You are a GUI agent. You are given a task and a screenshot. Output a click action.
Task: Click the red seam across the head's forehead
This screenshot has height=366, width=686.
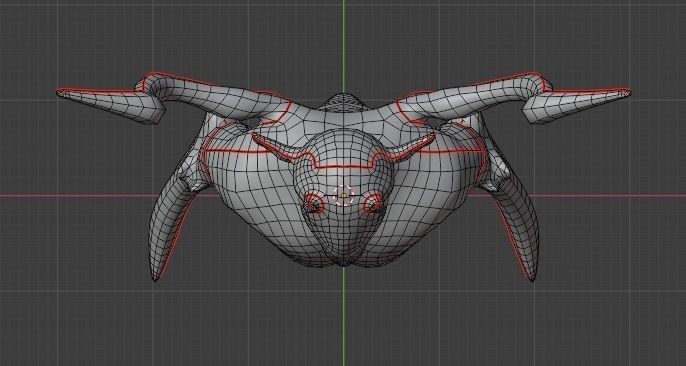coord(343,166)
